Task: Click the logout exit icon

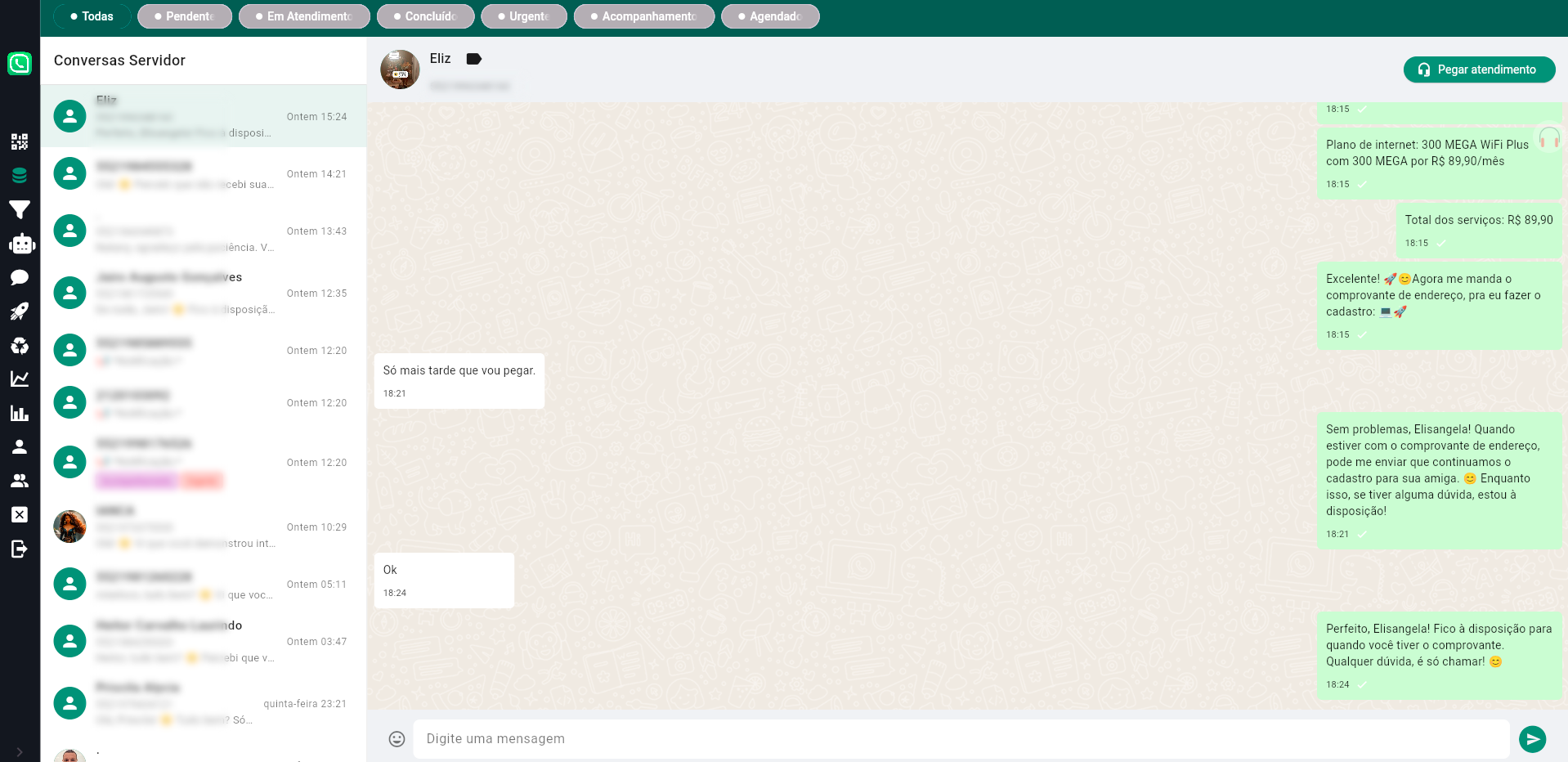Action: 20,549
